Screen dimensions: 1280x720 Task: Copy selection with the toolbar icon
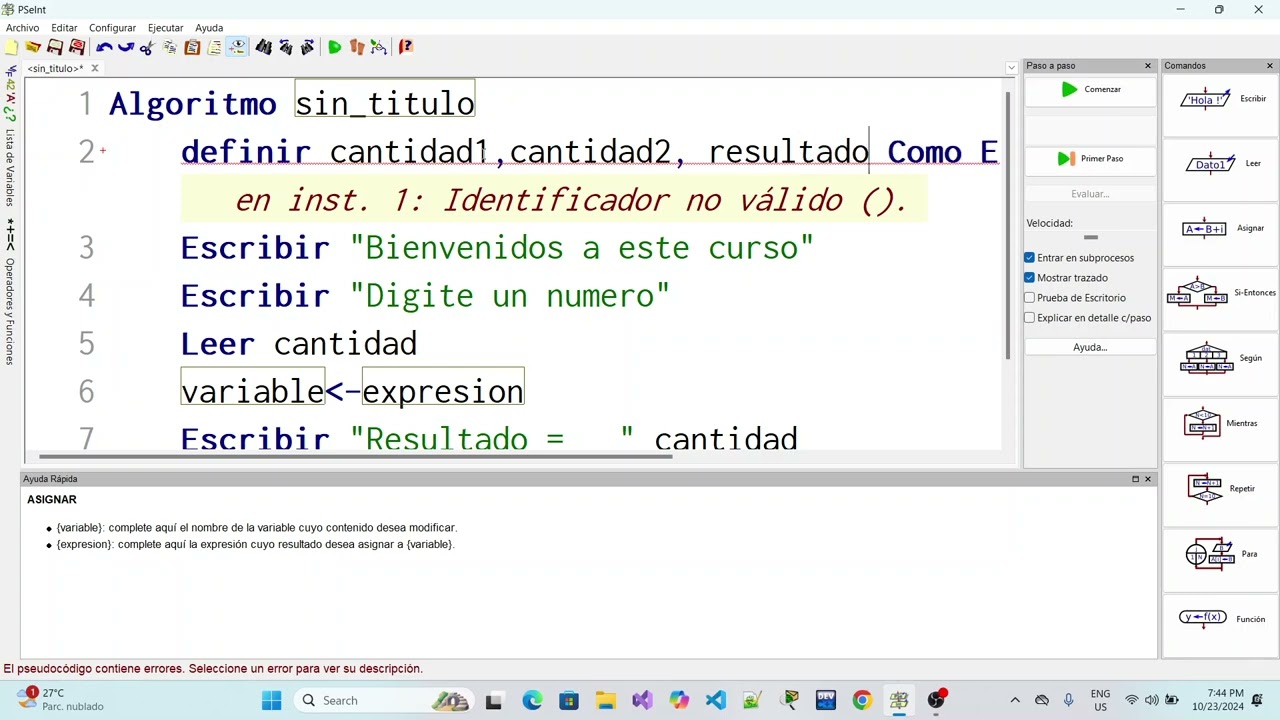(170, 47)
